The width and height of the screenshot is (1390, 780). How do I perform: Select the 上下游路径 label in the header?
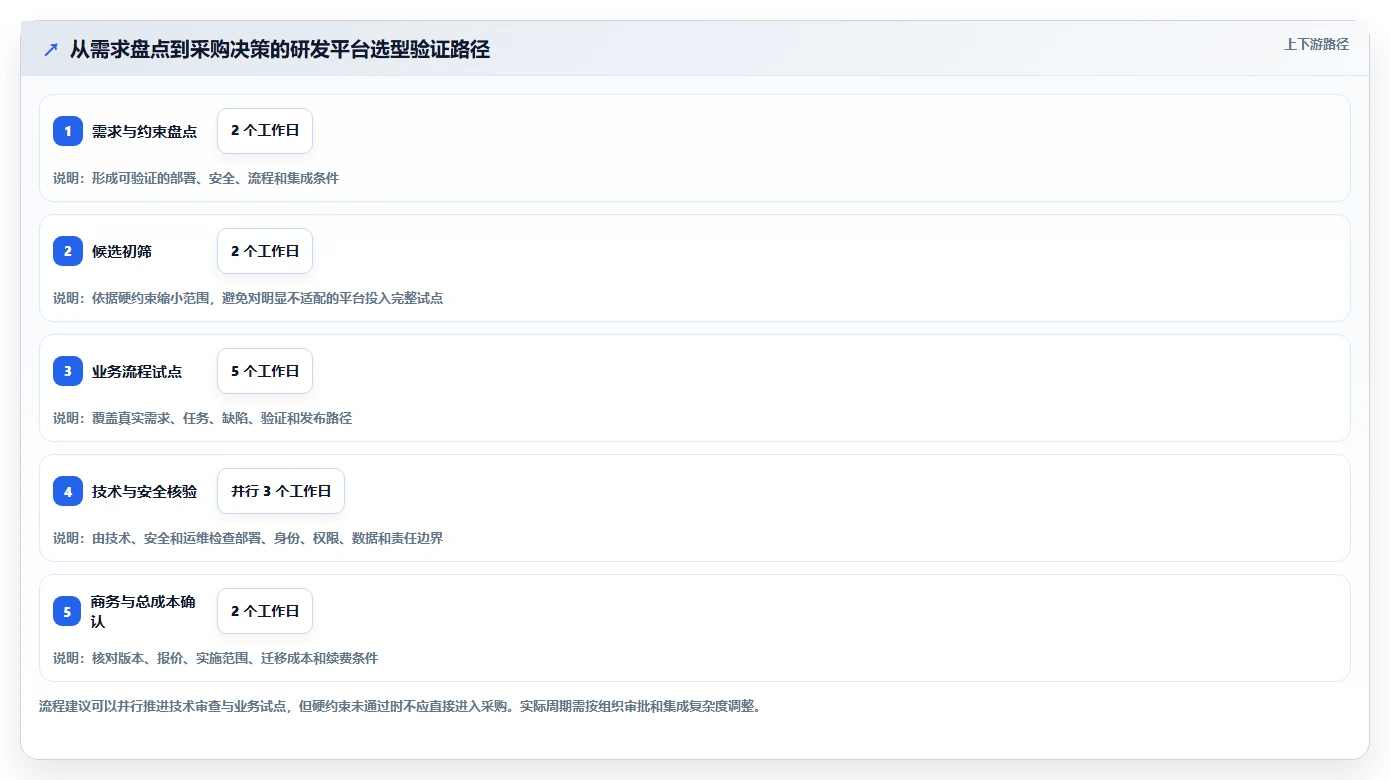[x=1316, y=44]
